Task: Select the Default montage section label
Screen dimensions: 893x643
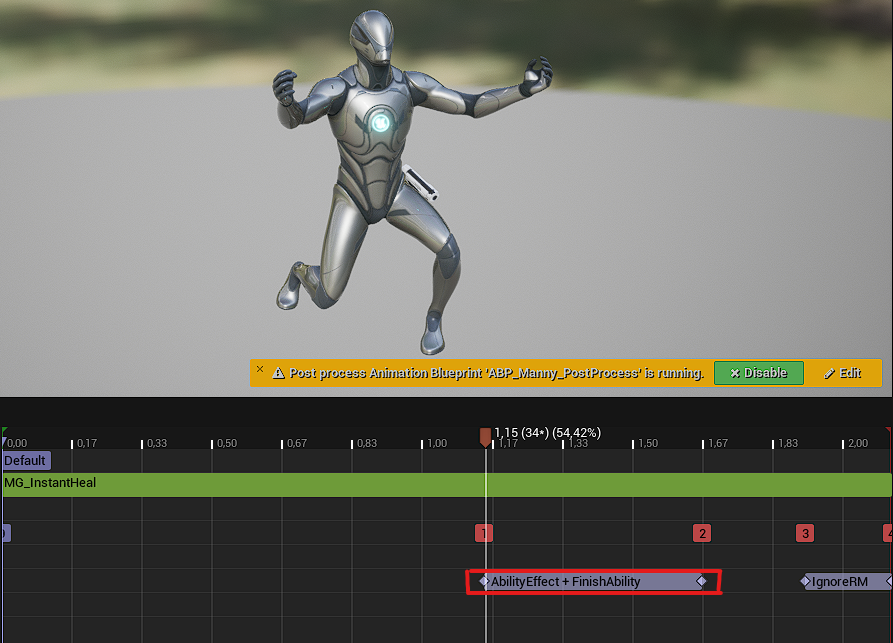Action: coord(25,461)
